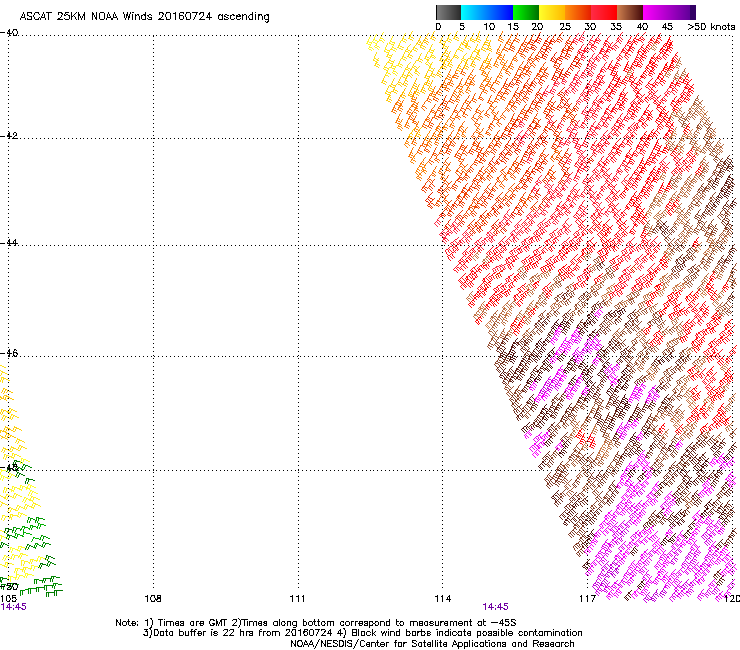Click the longitude label '105'
Screen dimensions: 740x650
point(8,599)
